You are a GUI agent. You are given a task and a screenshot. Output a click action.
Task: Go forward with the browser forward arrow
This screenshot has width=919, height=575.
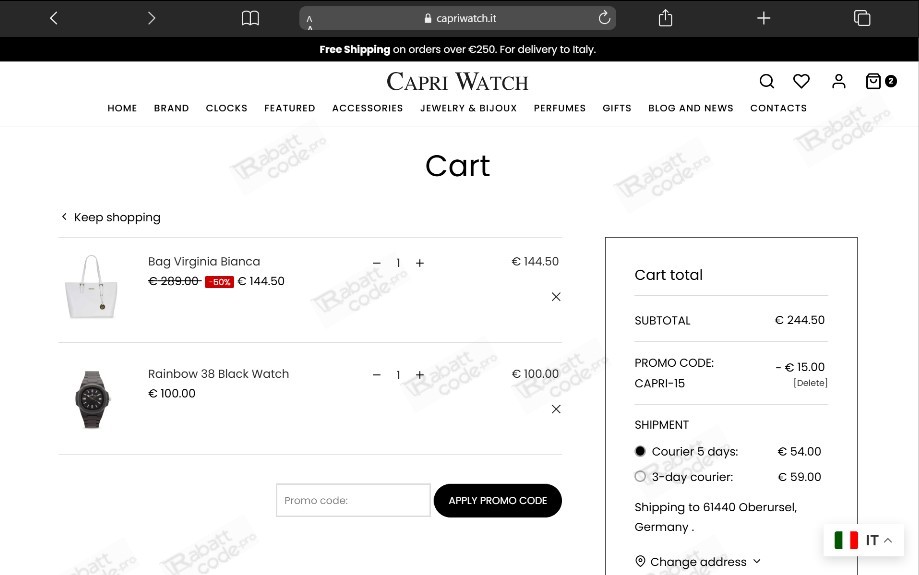point(152,18)
